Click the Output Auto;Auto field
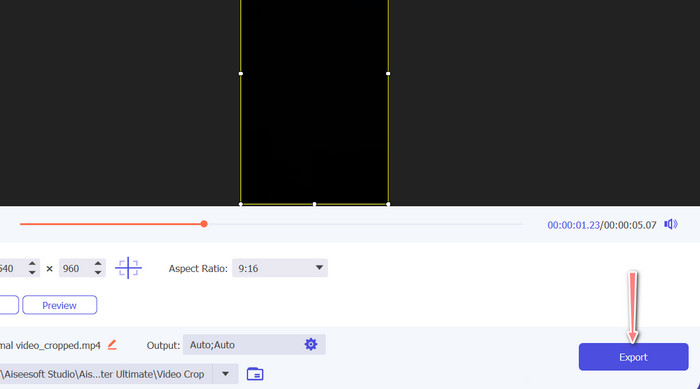This screenshot has height=389, width=700. pos(254,344)
